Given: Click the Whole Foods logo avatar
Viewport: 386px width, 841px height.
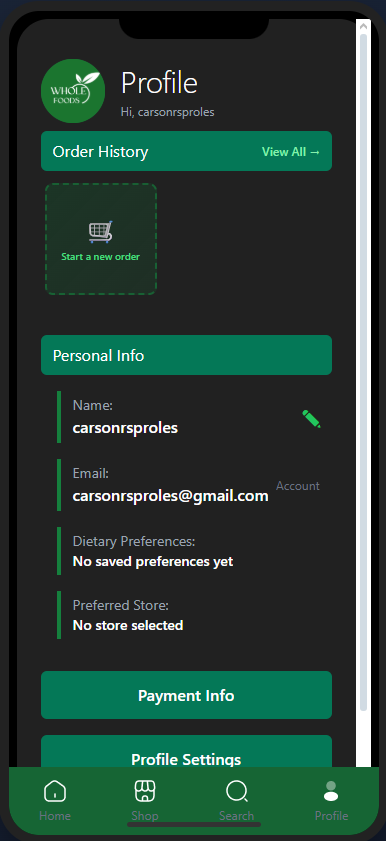Looking at the screenshot, I should pos(73,91).
